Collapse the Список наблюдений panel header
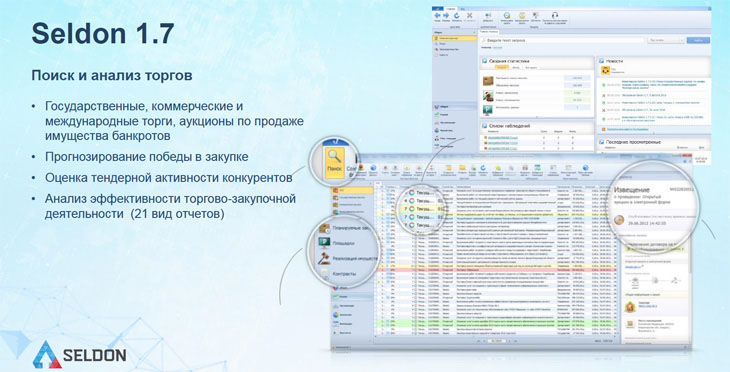730x372 pixels. [485, 126]
